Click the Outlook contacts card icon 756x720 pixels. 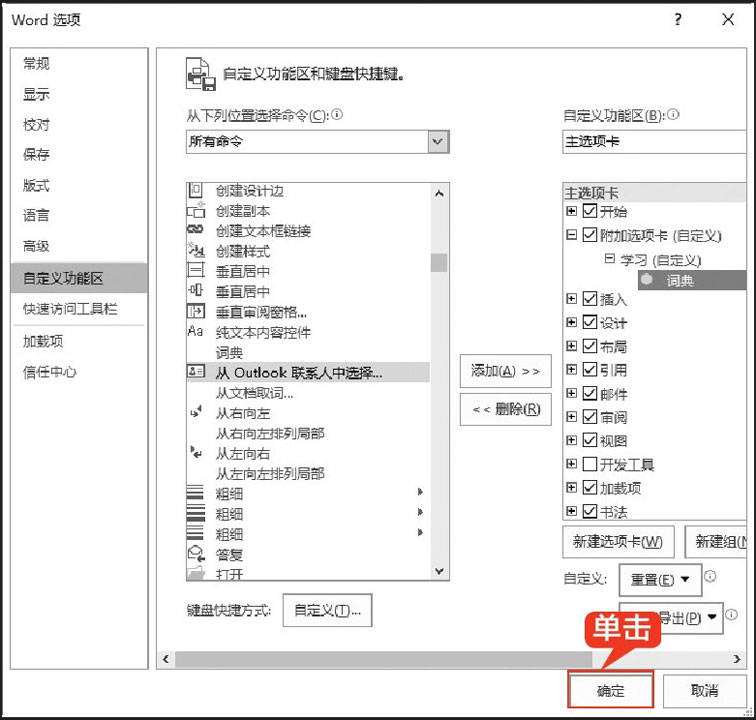pos(195,371)
